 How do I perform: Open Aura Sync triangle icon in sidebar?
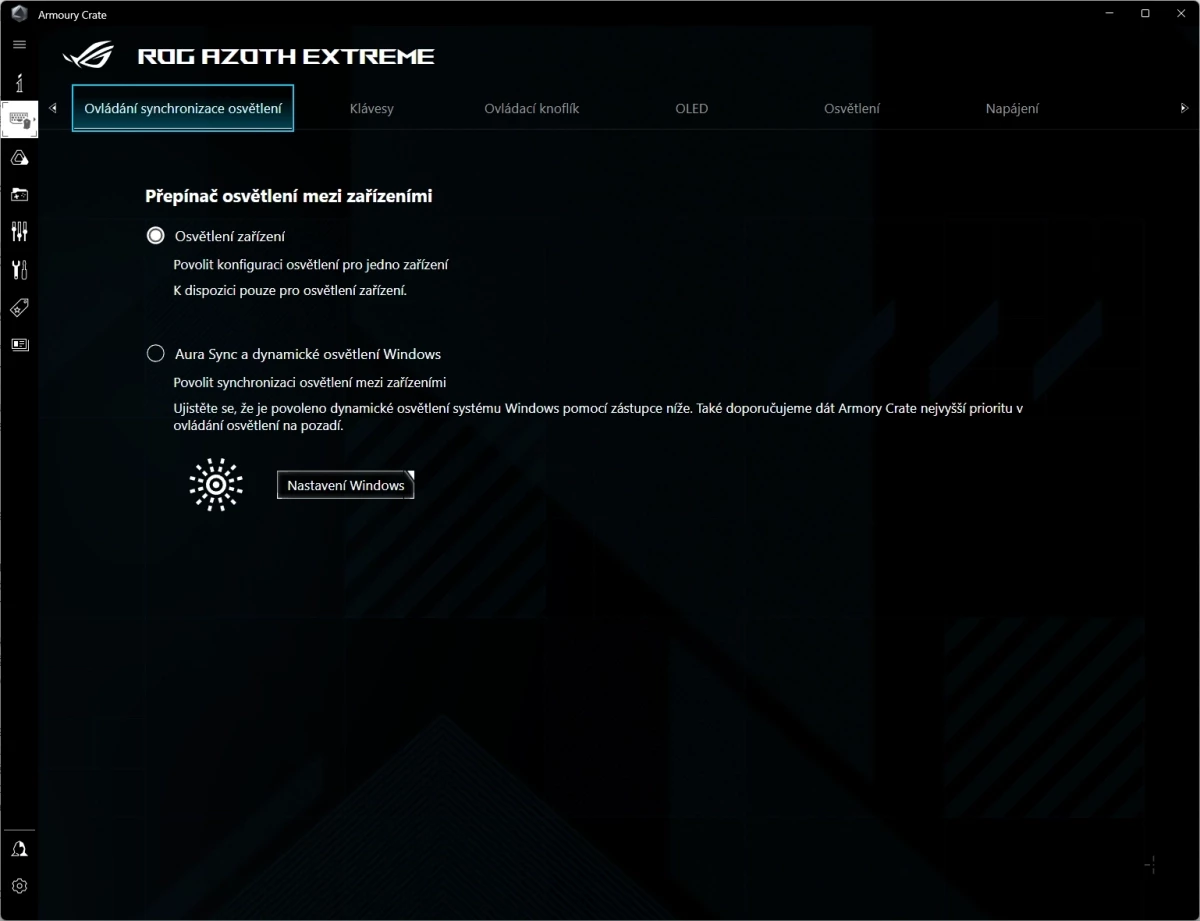coord(19,158)
